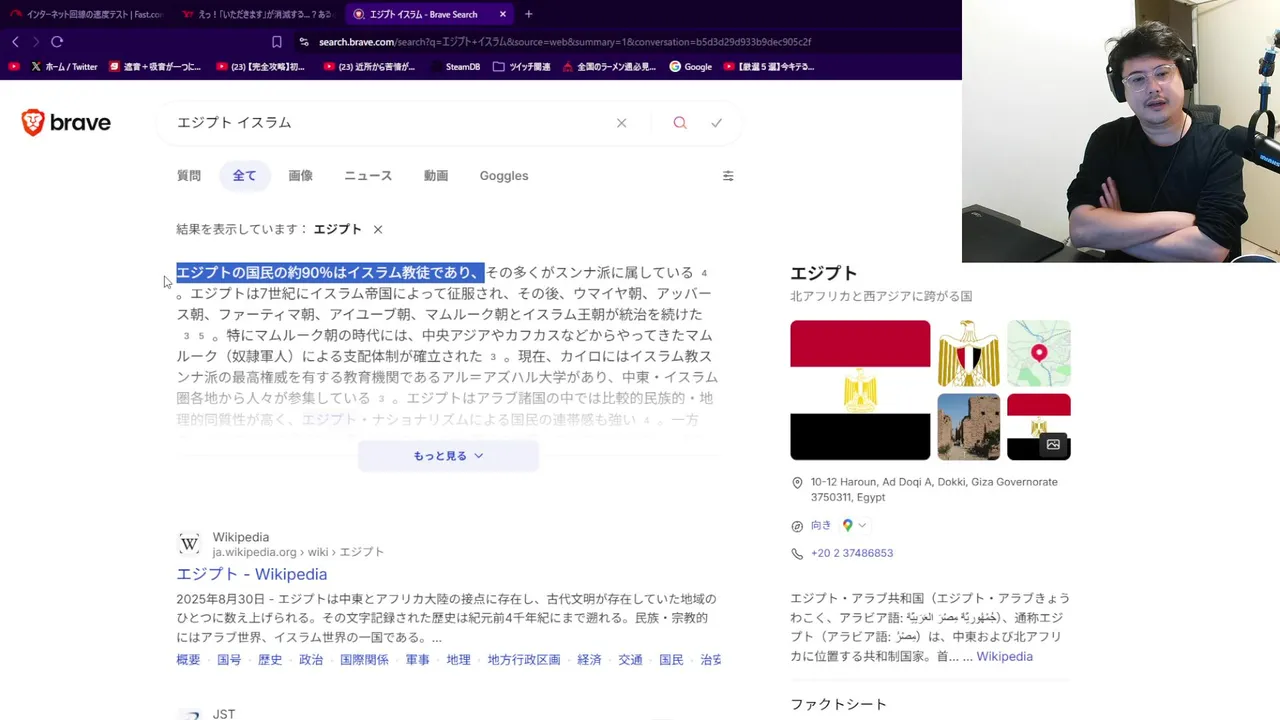Open the large Egypt flag image
This screenshot has width=1280, height=720.
coord(860,390)
